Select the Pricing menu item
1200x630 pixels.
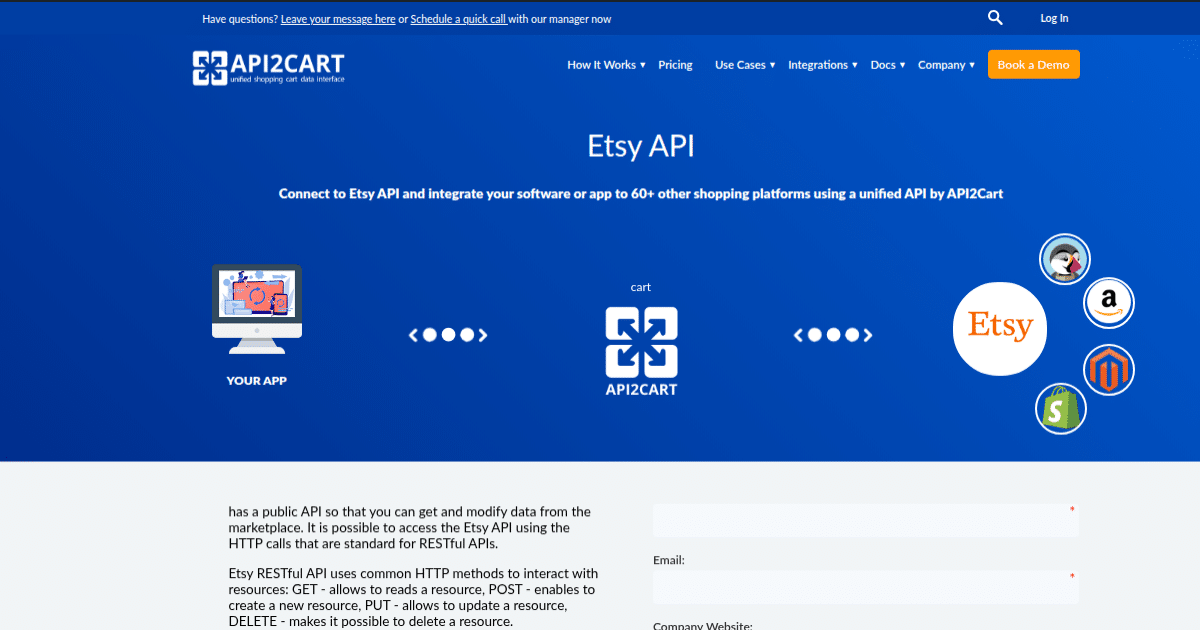pos(675,64)
